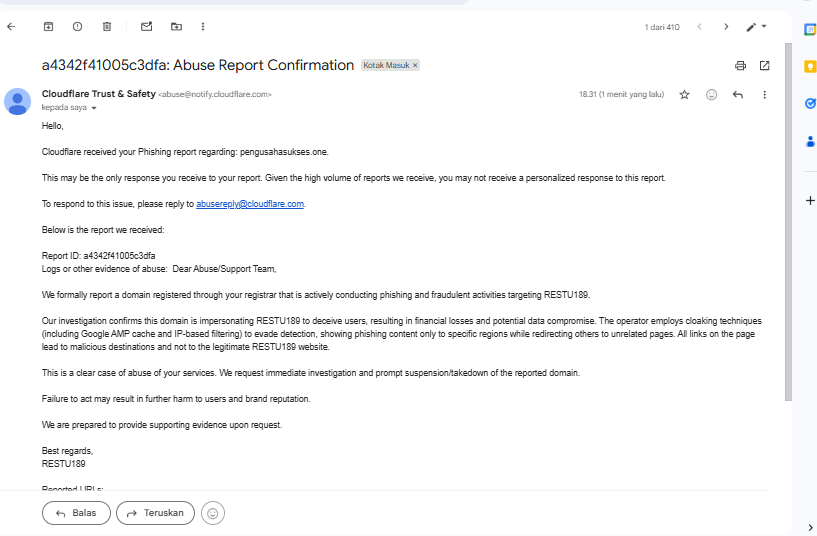Delete this email with trash icon
The height and width of the screenshot is (536, 817).
tap(107, 27)
